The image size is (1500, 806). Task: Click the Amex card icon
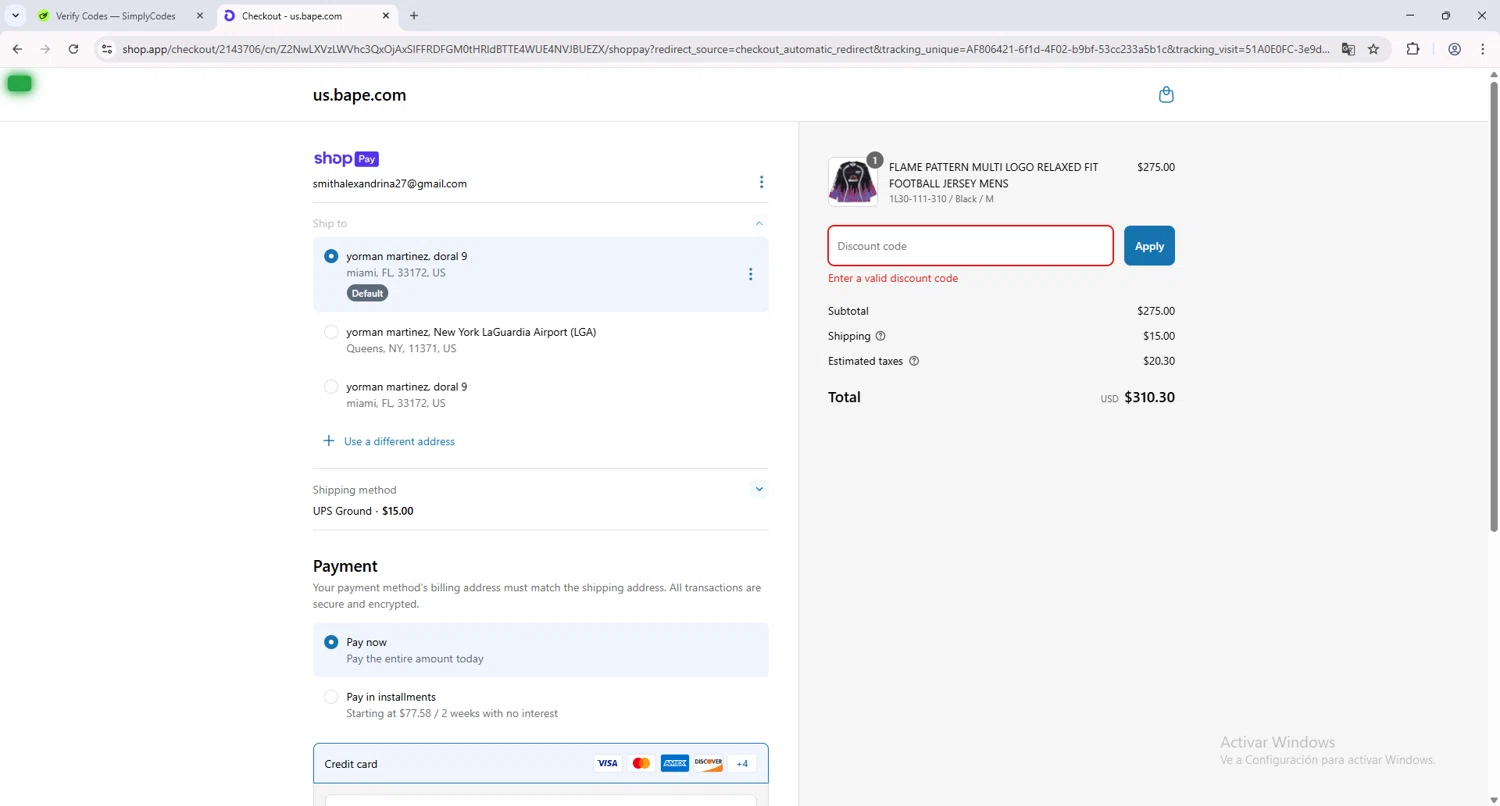click(675, 763)
